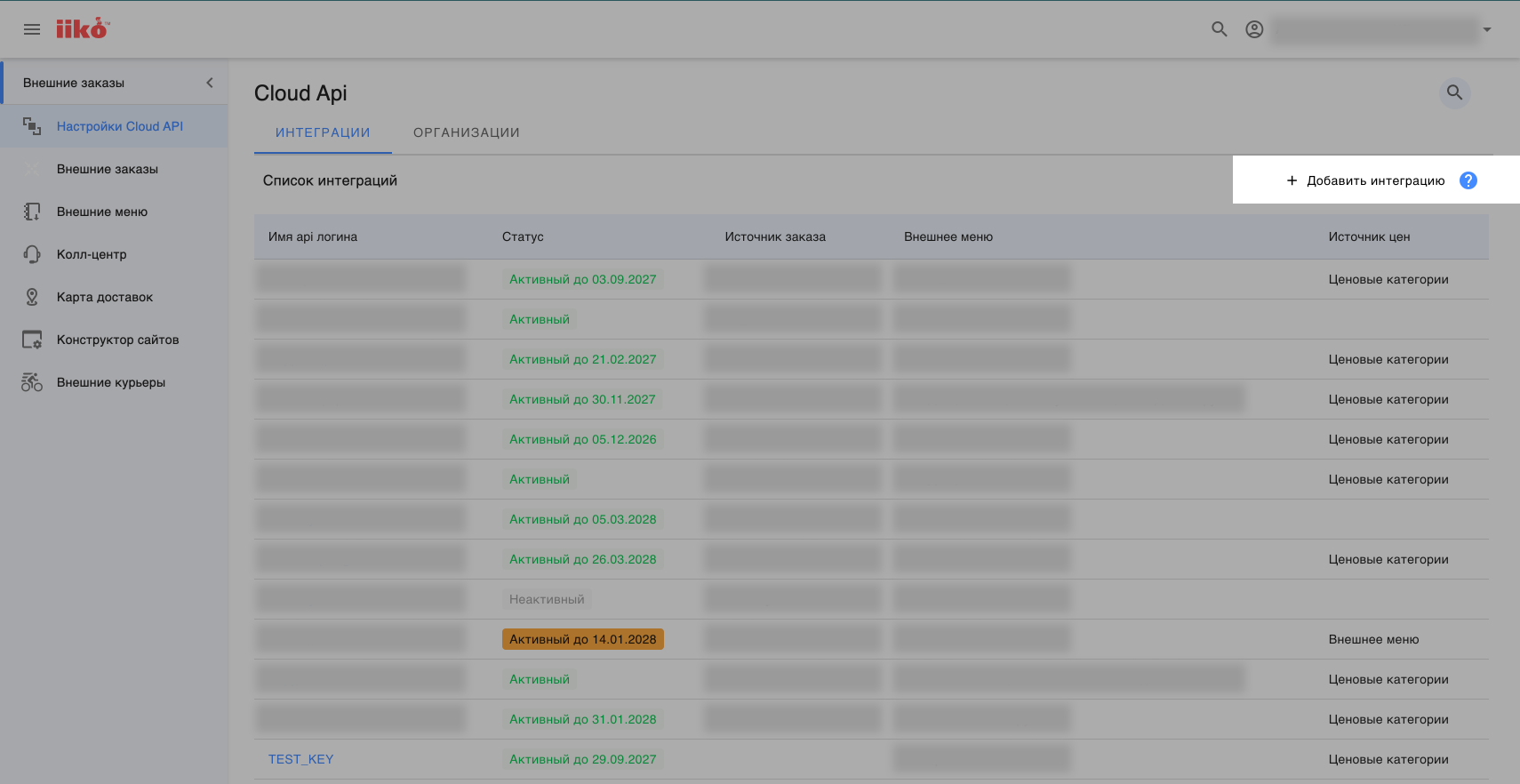The image size is (1520, 784).
Task: Click orange badge Активный до 14.01.2028
Action: click(x=582, y=639)
